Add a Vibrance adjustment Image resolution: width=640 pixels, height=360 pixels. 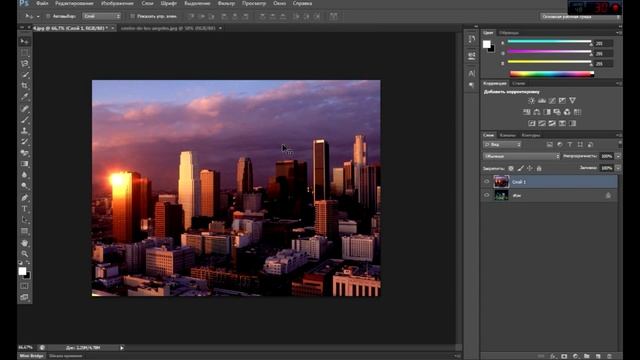pos(572,100)
